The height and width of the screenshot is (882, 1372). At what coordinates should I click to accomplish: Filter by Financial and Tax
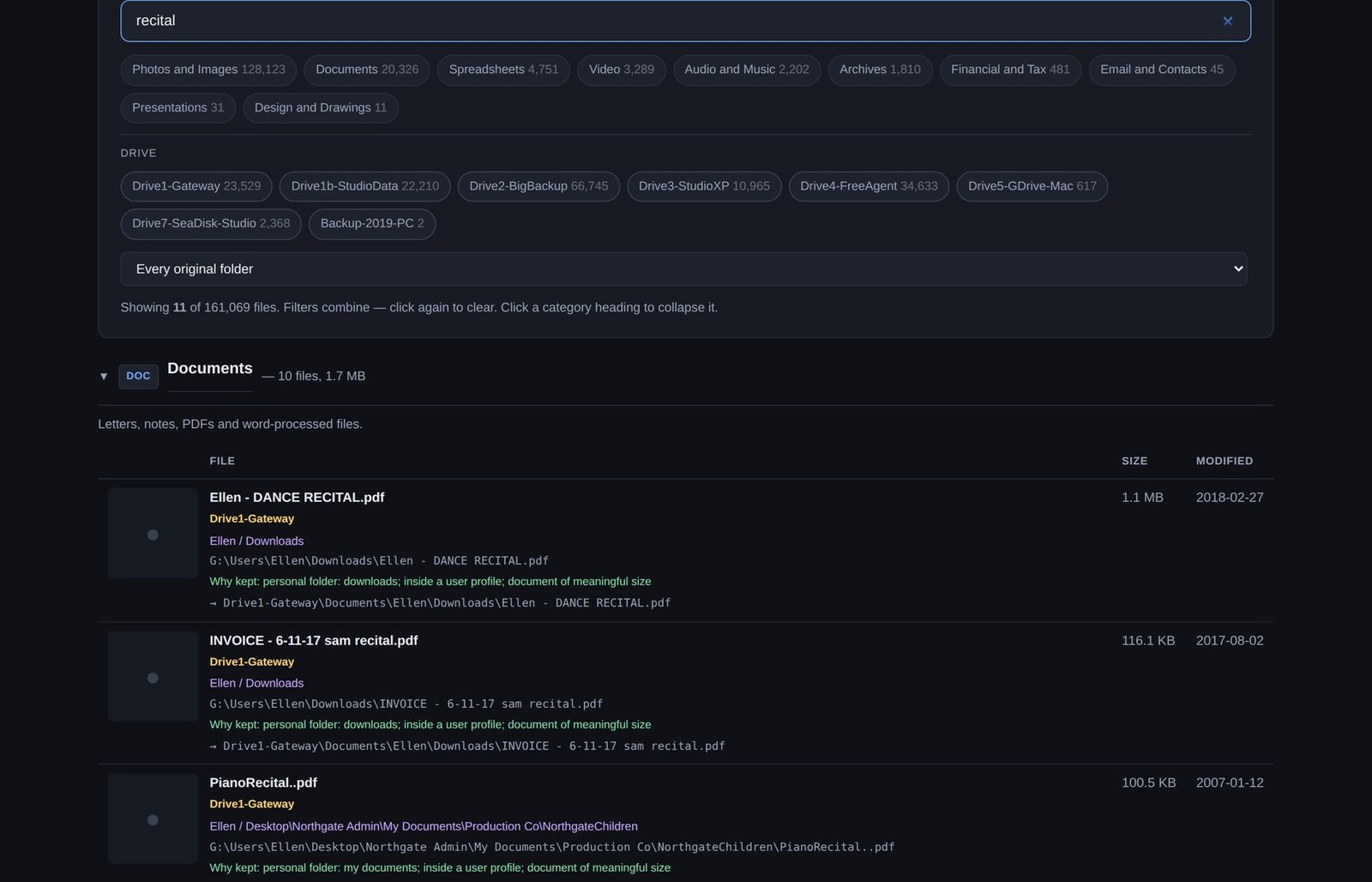coord(1010,69)
